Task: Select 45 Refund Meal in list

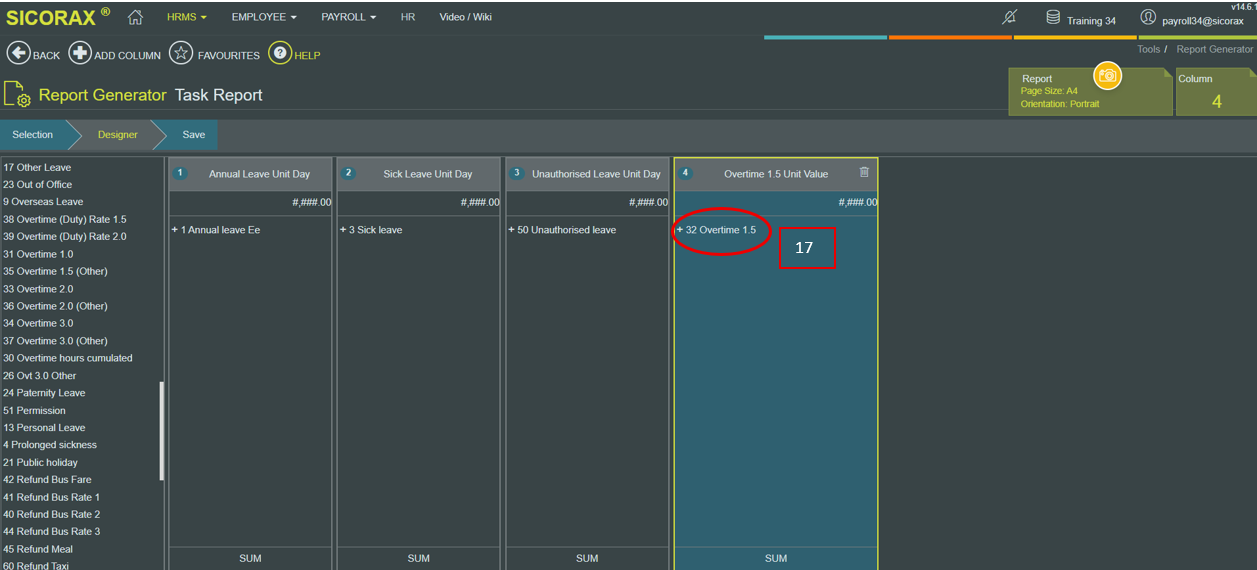Action: click(37, 549)
